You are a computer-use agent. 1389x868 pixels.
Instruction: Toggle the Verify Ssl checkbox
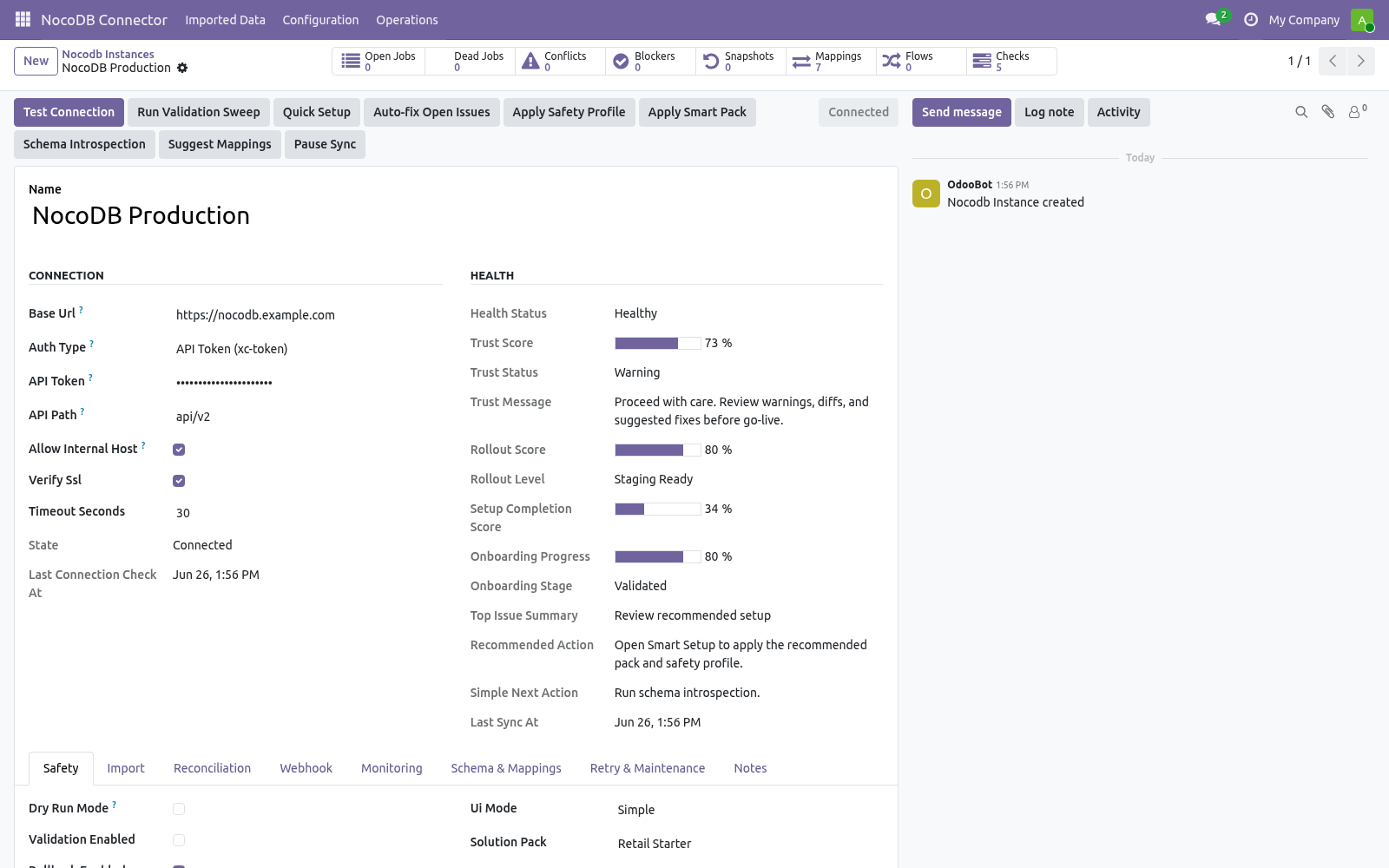coord(179,481)
